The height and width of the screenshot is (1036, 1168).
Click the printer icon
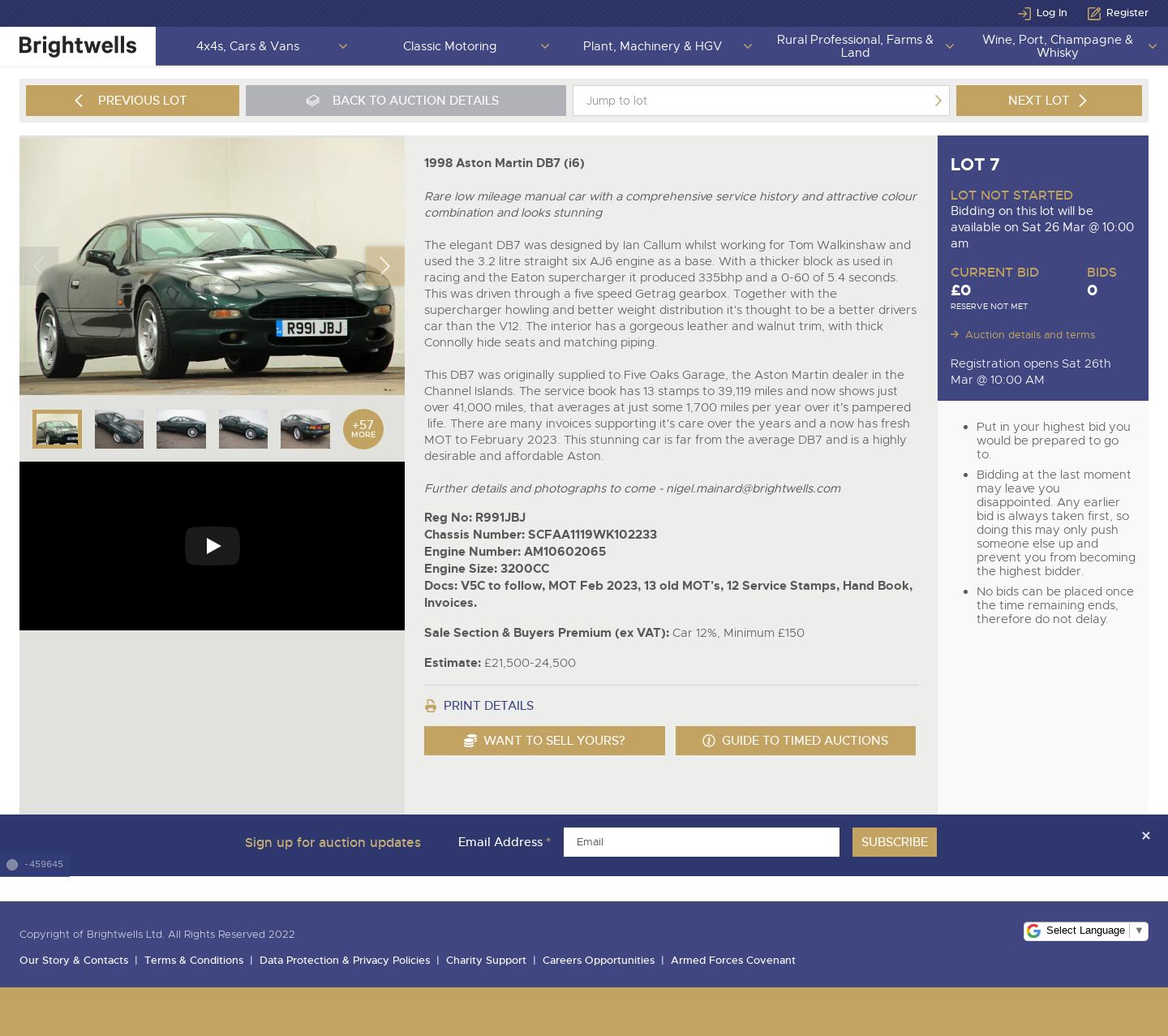[431, 706]
